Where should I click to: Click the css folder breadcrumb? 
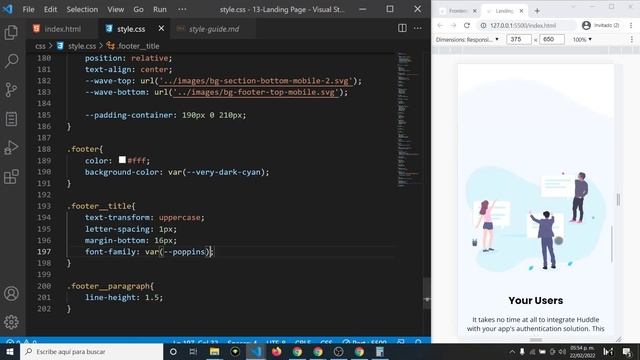click(40, 46)
